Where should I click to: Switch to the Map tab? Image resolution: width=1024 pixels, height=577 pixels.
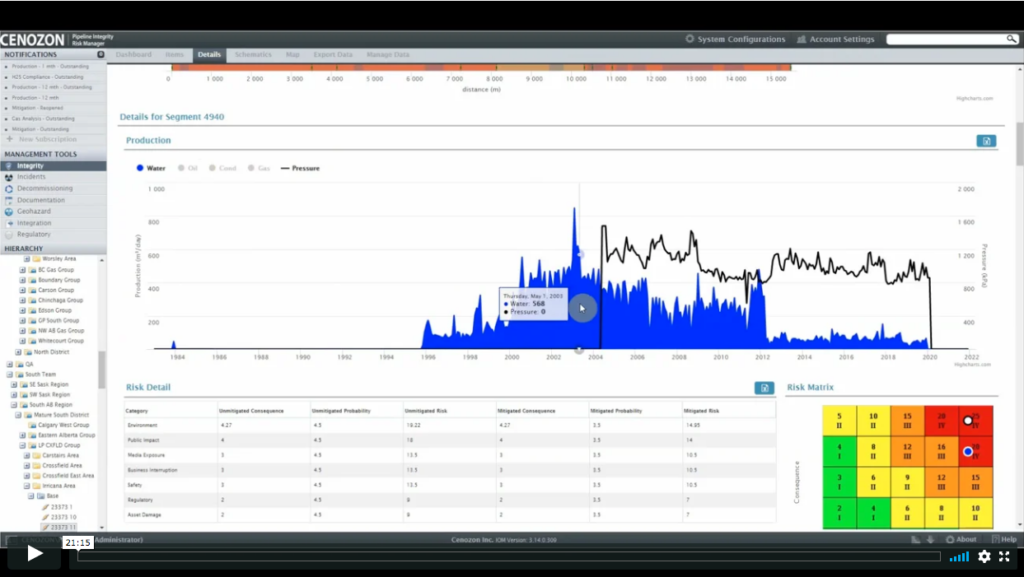coord(293,55)
